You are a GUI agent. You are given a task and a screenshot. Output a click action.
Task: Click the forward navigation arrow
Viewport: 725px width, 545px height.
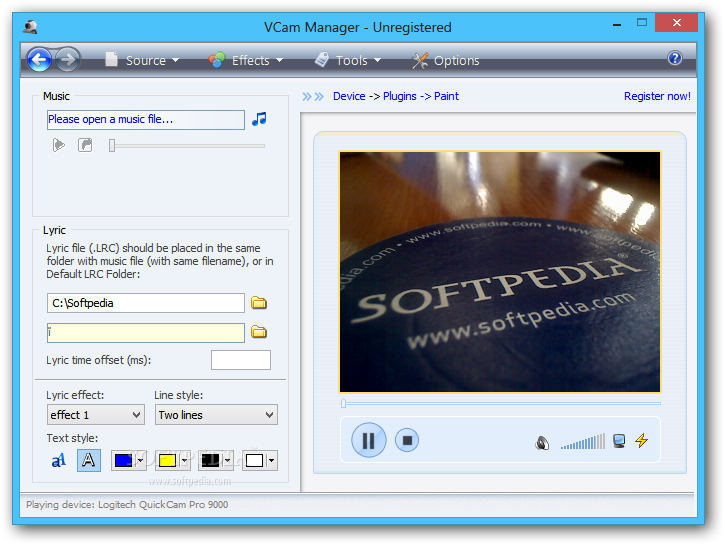(x=68, y=60)
